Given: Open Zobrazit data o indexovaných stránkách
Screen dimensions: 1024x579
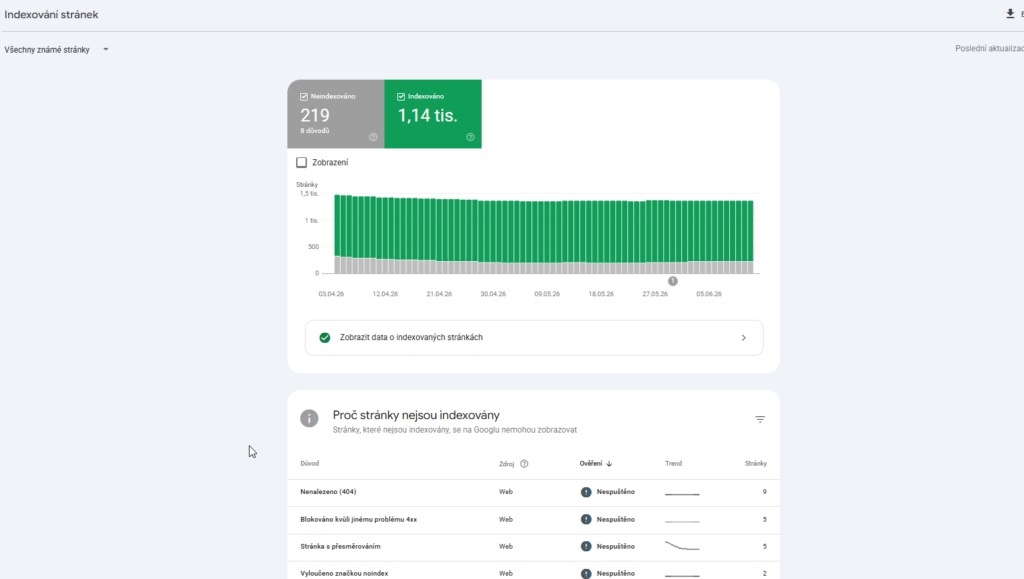Looking at the screenshot, I should [534, 337].
